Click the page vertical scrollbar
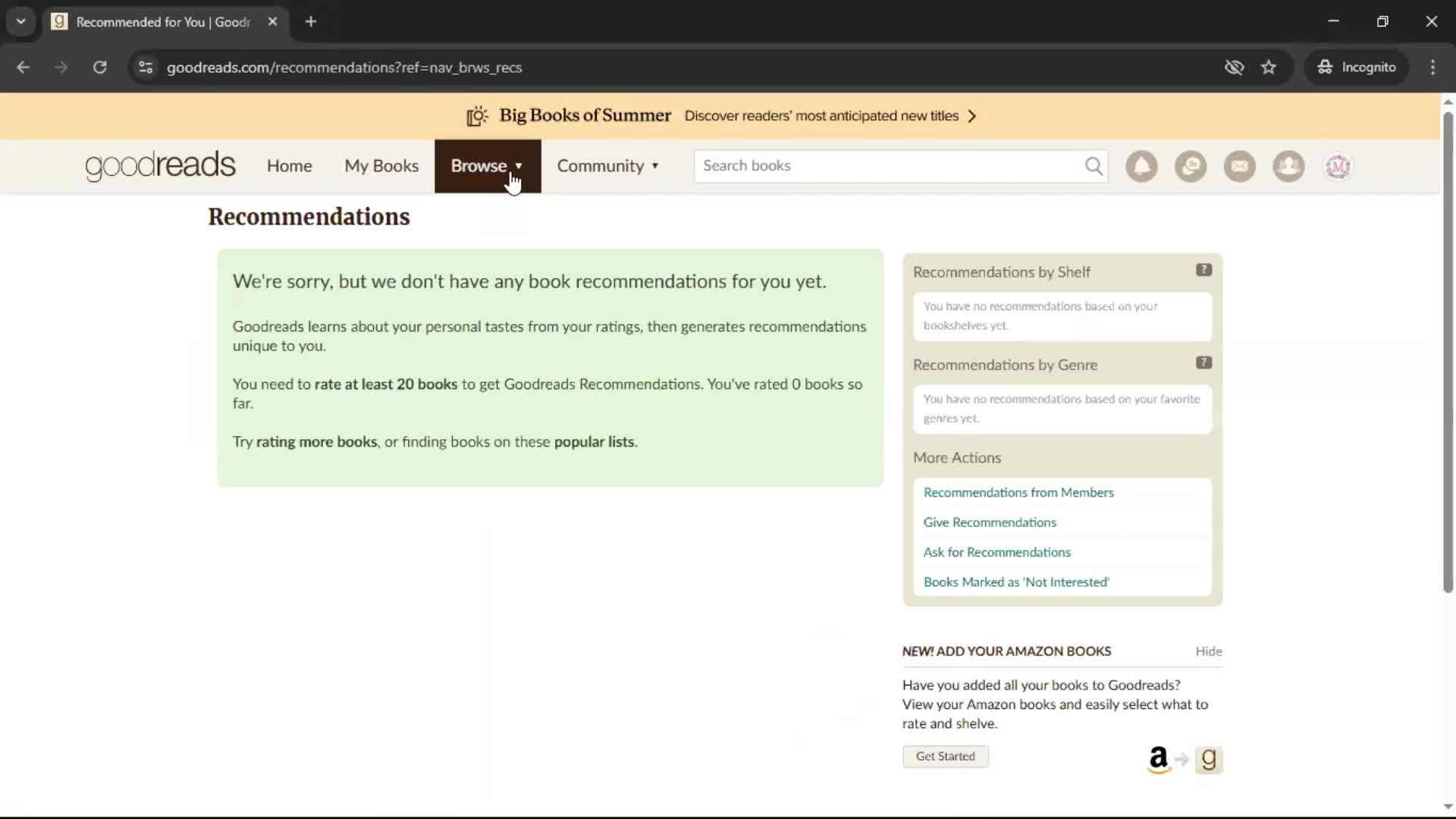The width and height of the screenshot is (1456, 819). (1448, 353)
